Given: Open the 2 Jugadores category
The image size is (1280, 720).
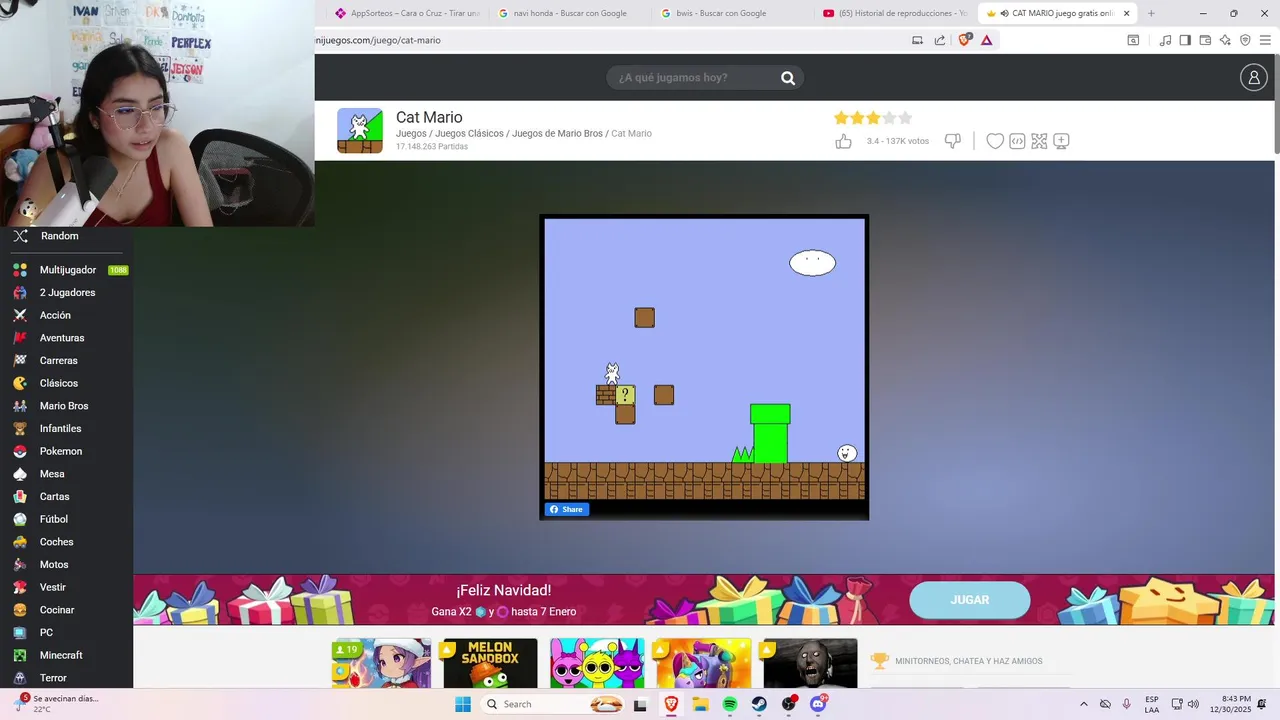Looking at the screenshot, I should point(66,293).
